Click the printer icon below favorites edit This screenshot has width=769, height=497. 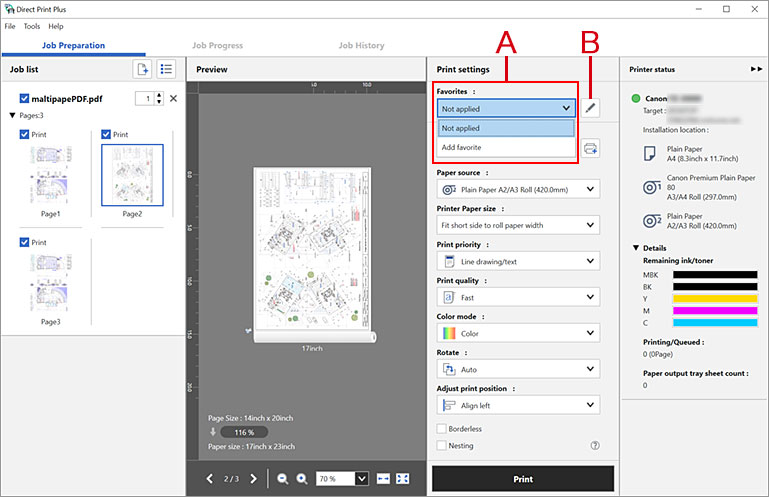(591, 148)
